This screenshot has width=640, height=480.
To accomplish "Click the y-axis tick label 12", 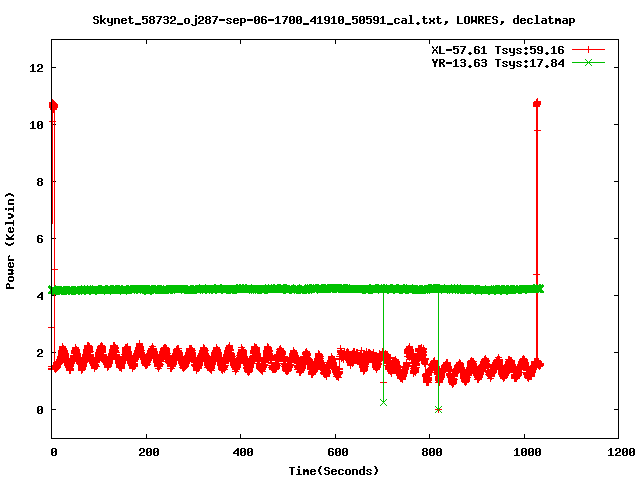I will tap(37, 68).
